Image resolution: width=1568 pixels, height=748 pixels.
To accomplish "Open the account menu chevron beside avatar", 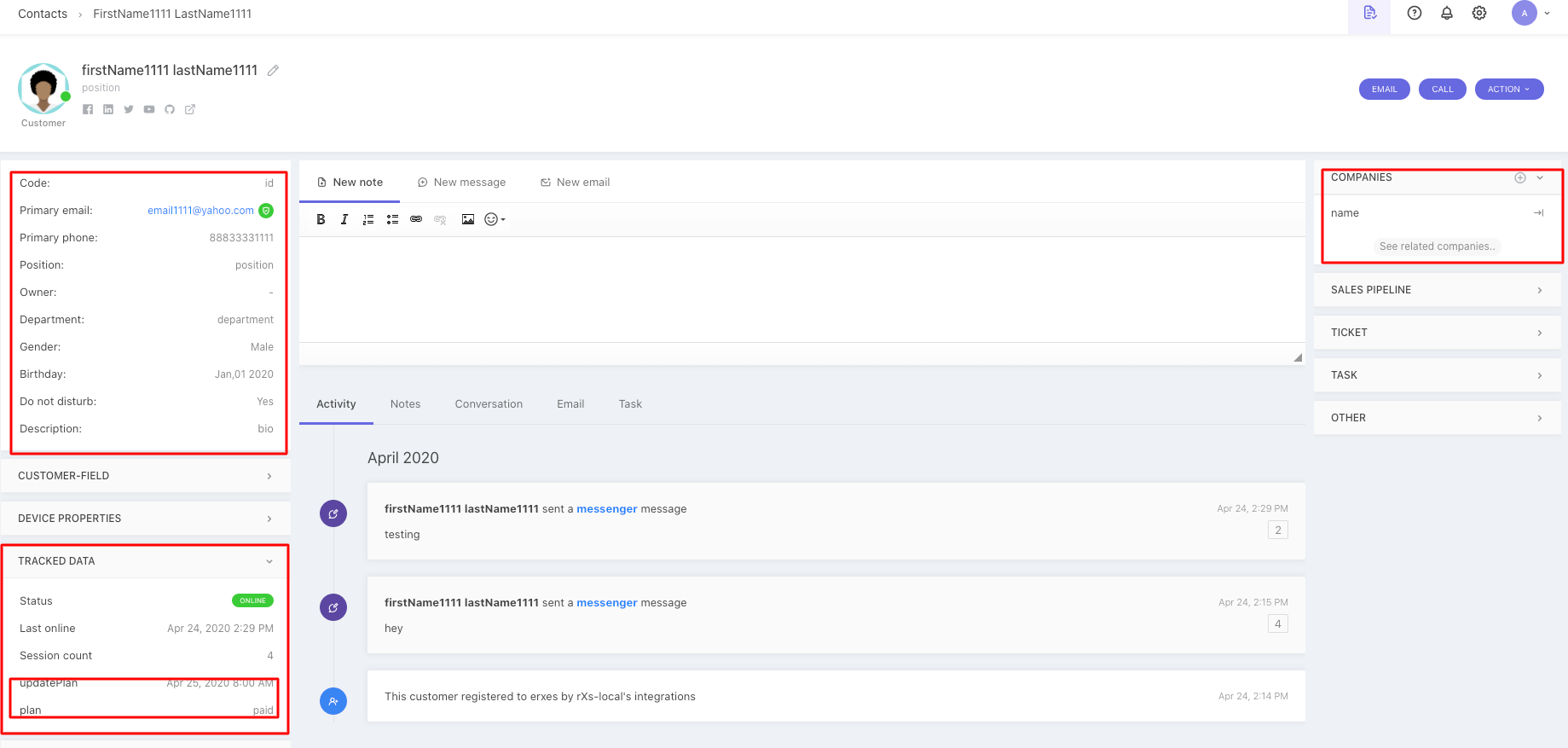I will coord(1548,14).
